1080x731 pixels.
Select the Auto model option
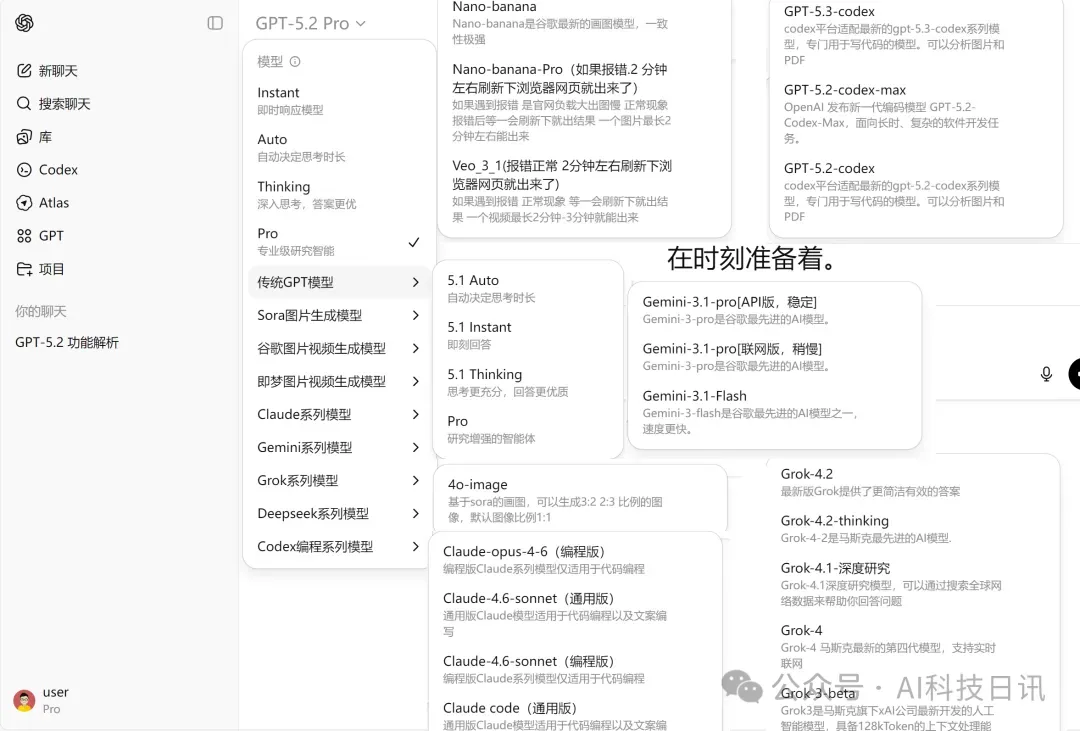coord(338,147)
